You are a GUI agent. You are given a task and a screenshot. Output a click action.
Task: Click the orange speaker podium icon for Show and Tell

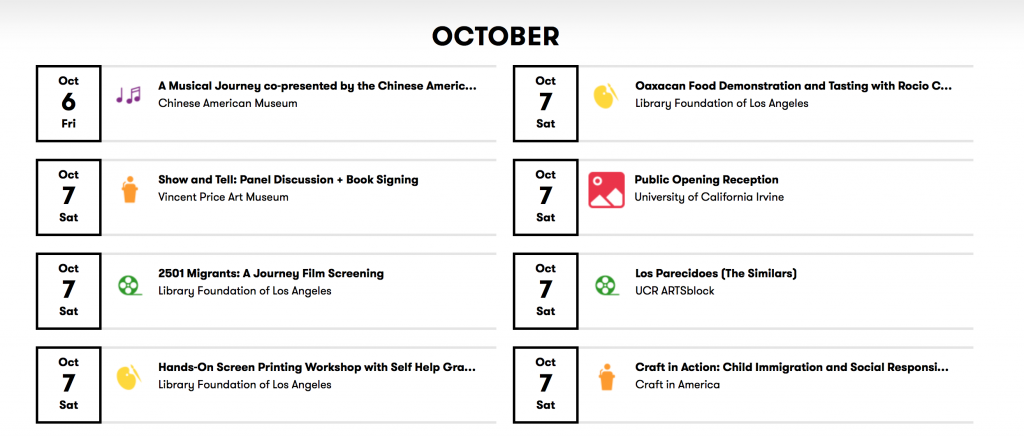coord(130,189)
